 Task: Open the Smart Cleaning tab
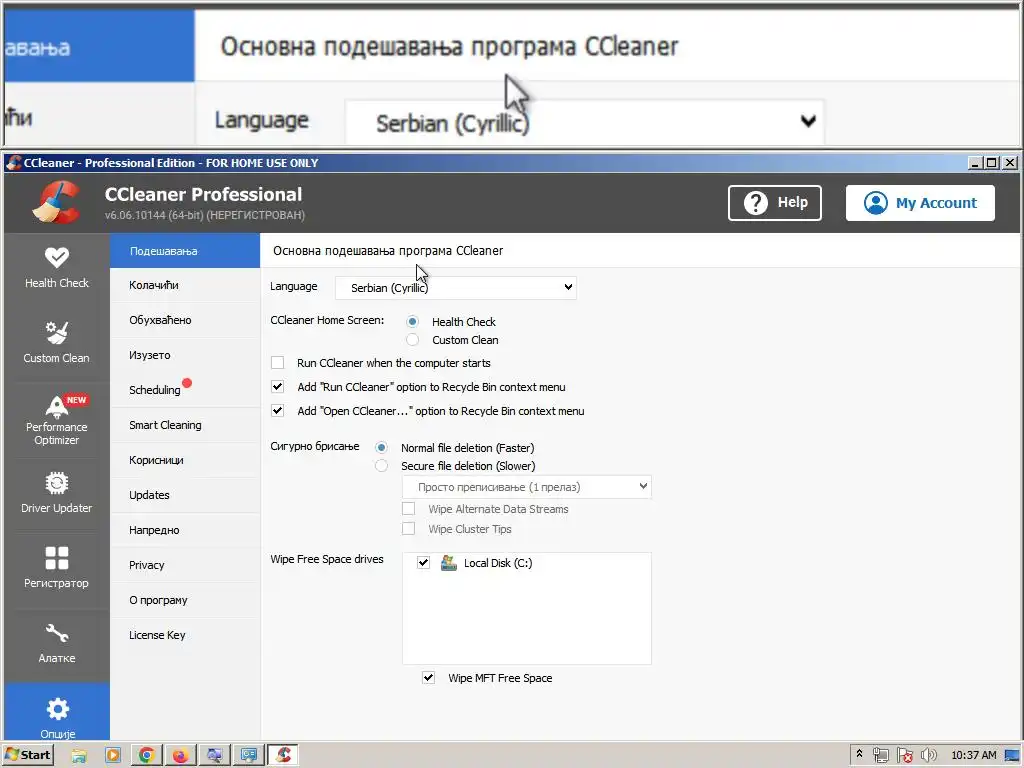[185, 425]
